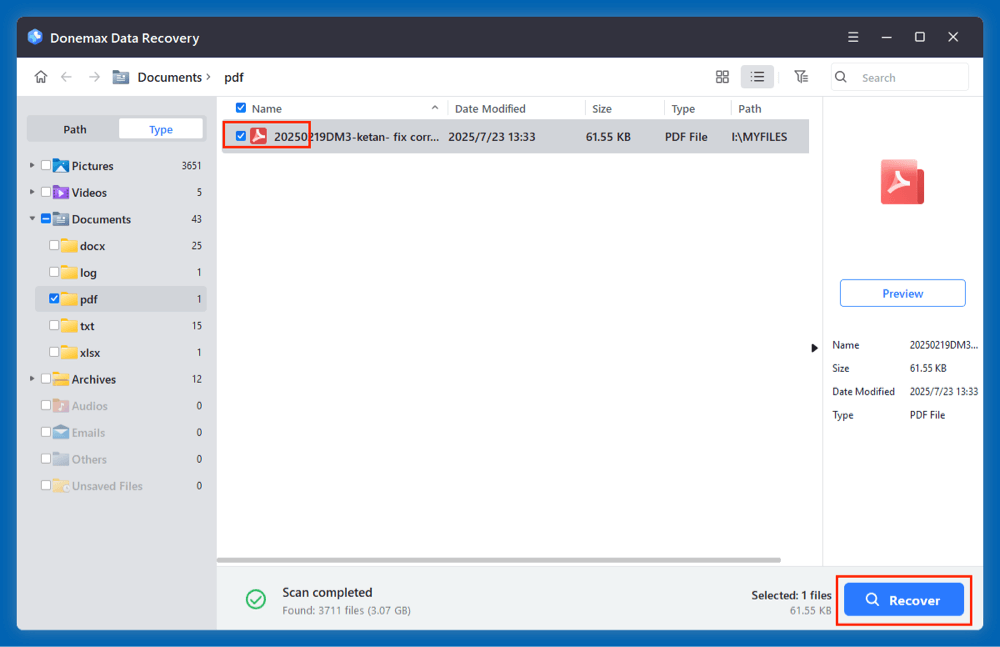This screenshot has height=647, width=1000.
Task: Open the file filter icon
Action: tap(800, 76)
